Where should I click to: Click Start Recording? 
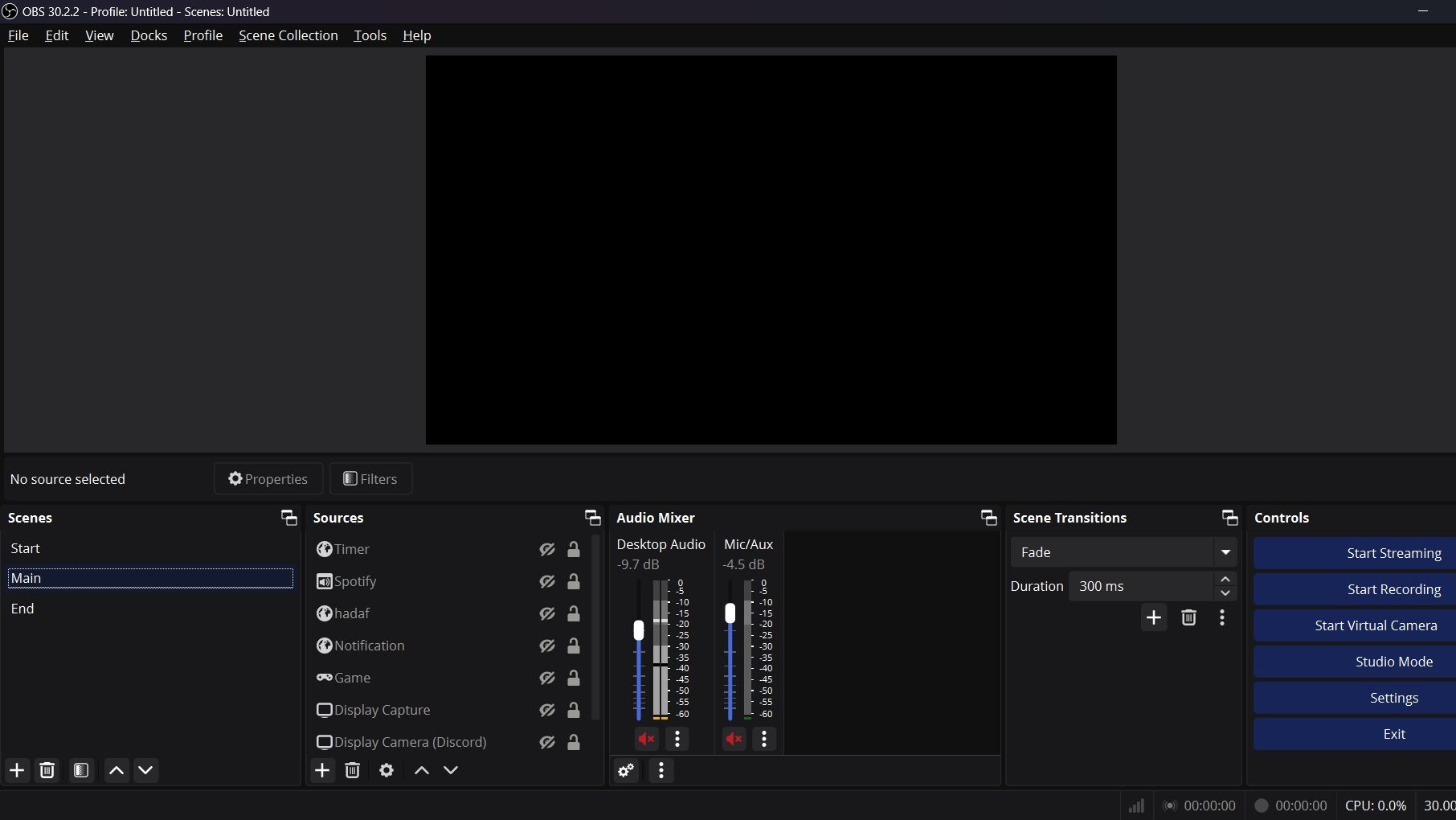tap(1355, 589)
